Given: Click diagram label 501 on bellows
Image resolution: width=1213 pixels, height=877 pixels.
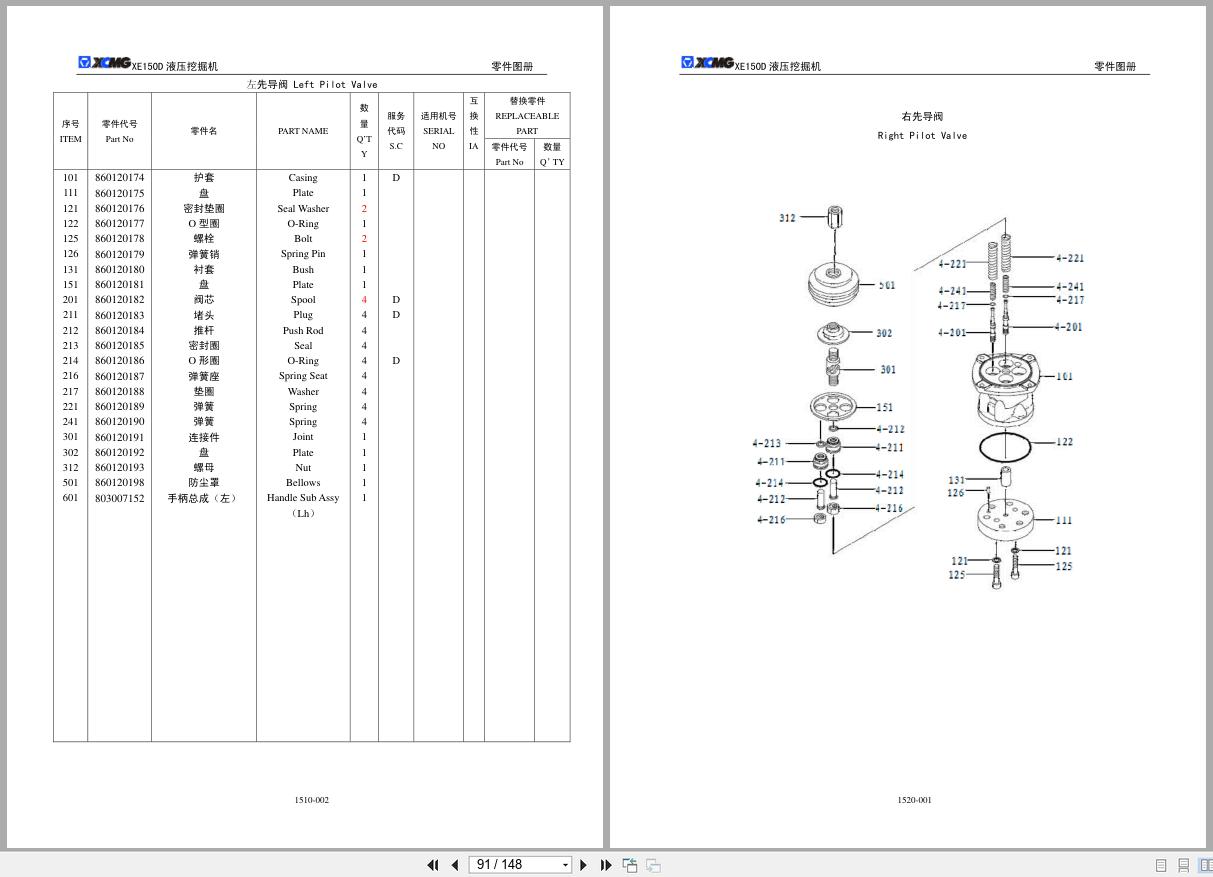Looking at the screenshot, I should coord(887,286).
